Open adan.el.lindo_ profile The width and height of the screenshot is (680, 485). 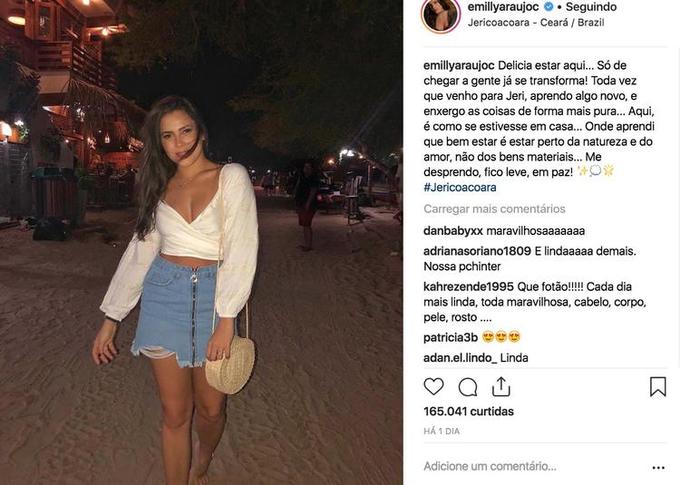point(460,358)
